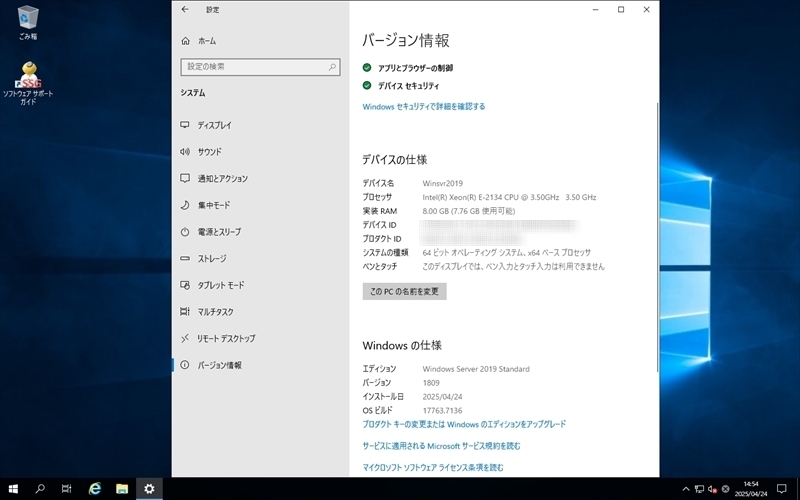Click the tray volume icon
This screenshot has height=500, width=800.
point(712,489)
